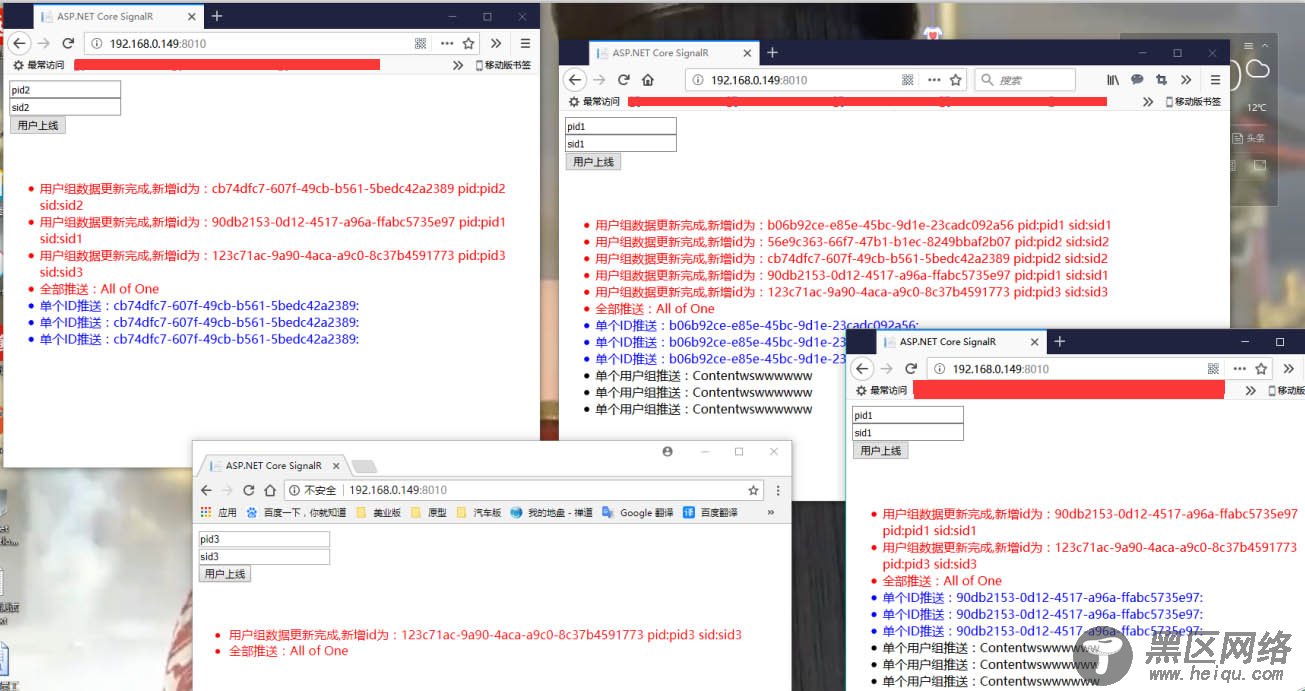
Task: Open 我的地盘 - 禅道 bookmark in Chrome
Action: click(x=552, y=512)
